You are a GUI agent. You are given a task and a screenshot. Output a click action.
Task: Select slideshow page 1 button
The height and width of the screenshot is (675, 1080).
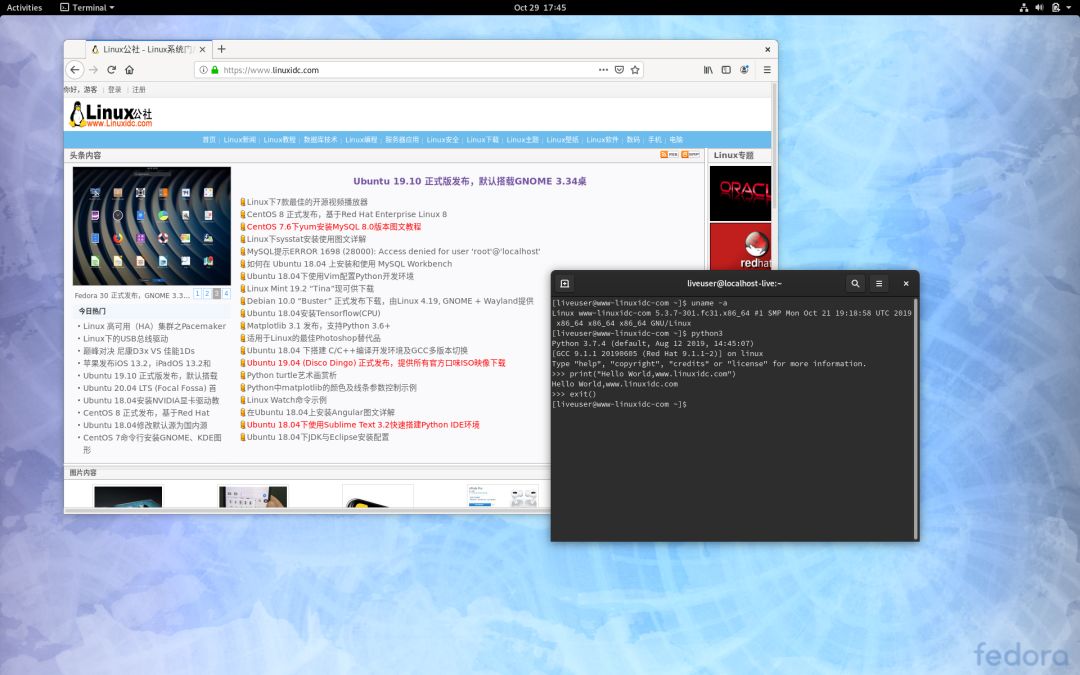[197, 293]
